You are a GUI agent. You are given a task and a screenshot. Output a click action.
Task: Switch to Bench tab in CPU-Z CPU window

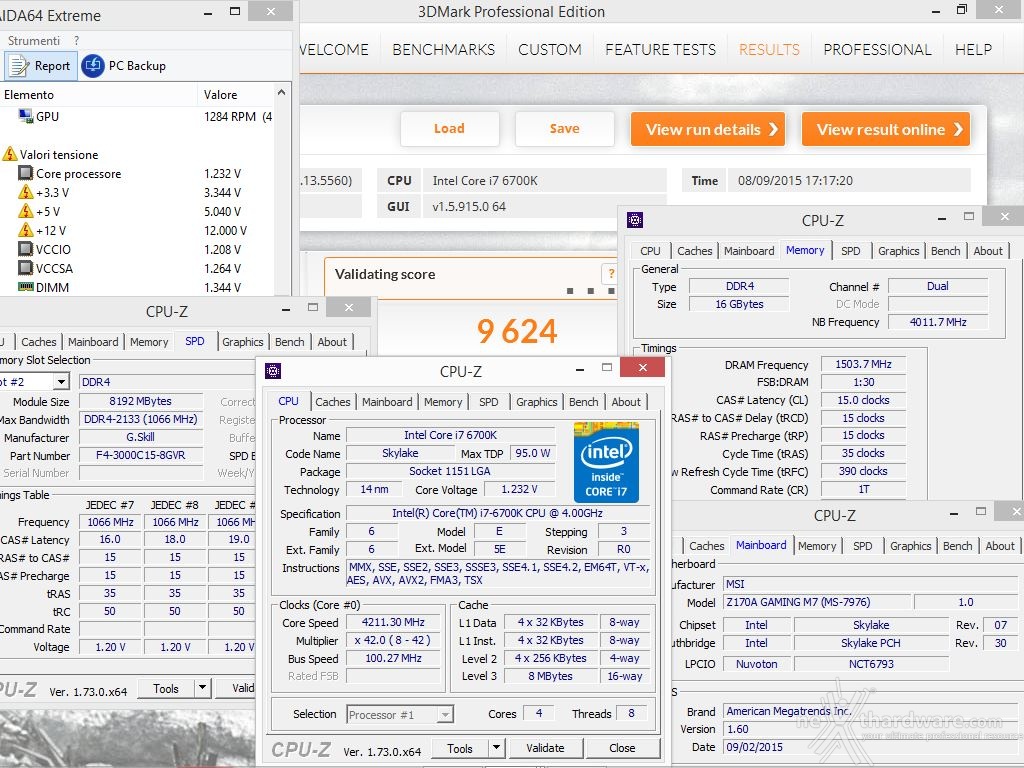(583, 402)
